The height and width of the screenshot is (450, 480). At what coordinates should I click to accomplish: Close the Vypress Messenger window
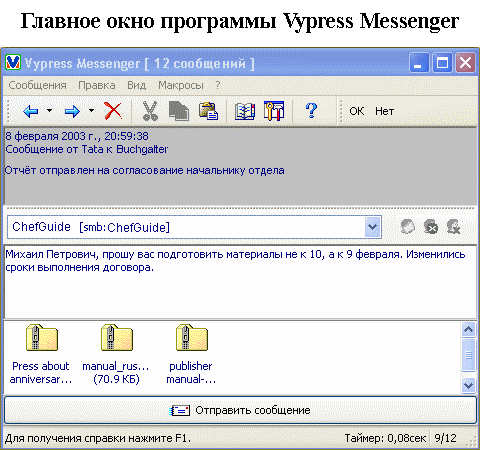tap(465, 62)
